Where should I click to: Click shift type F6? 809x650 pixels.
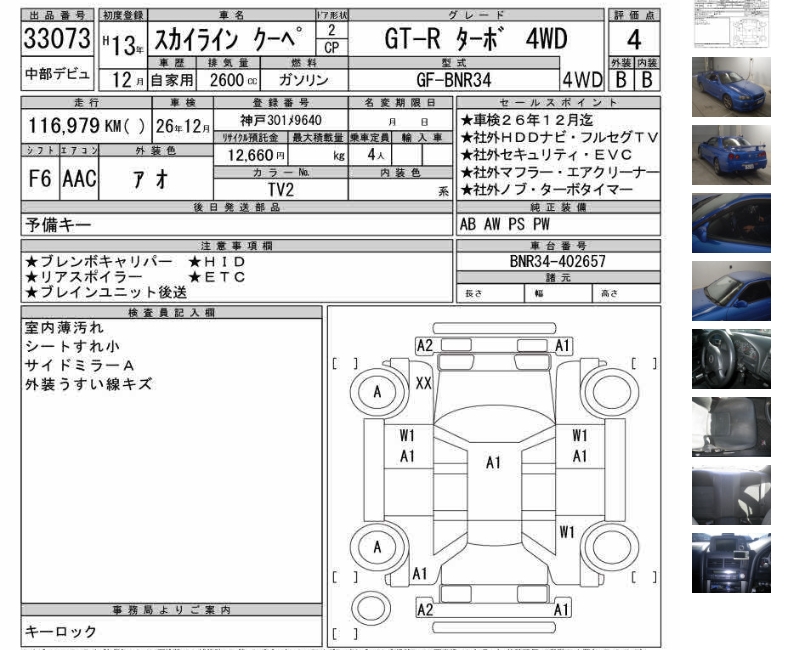point(40,179)
